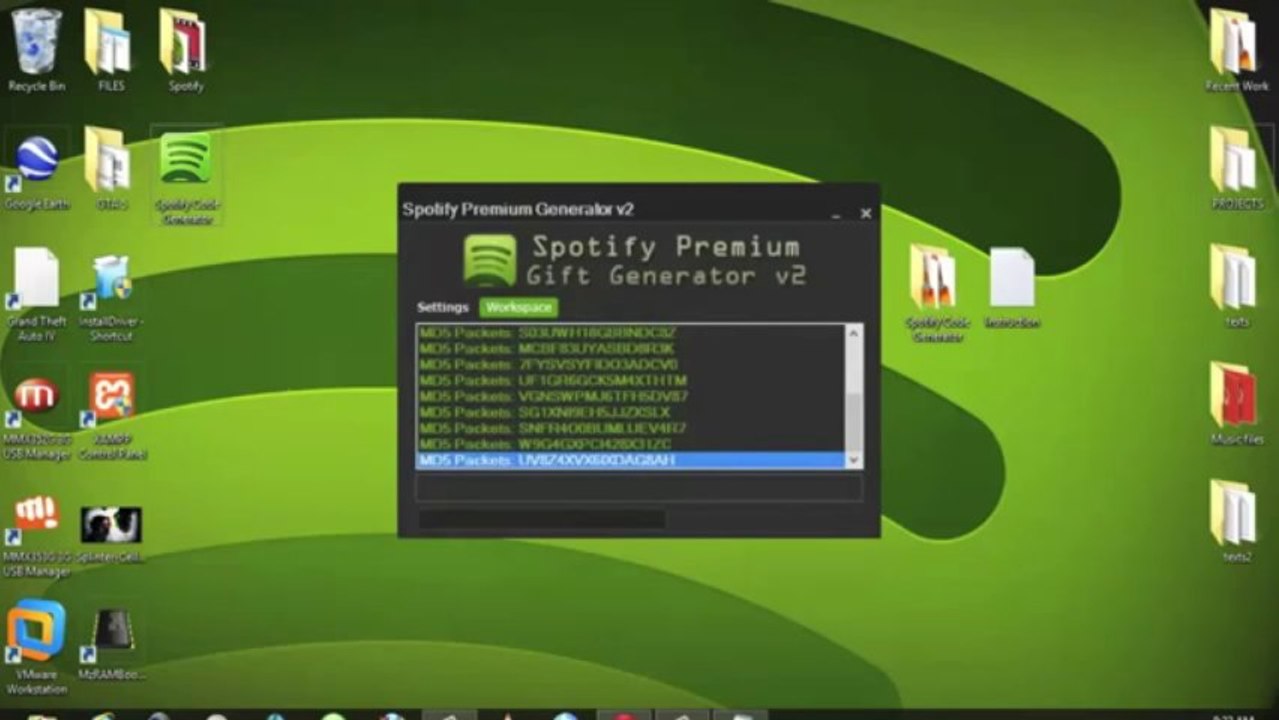Image resolution: width=1279 pixels, height=720 pixels.
Task: Select MD5 Packets row starting 7FYS
Action: click(x=630, y=364)
